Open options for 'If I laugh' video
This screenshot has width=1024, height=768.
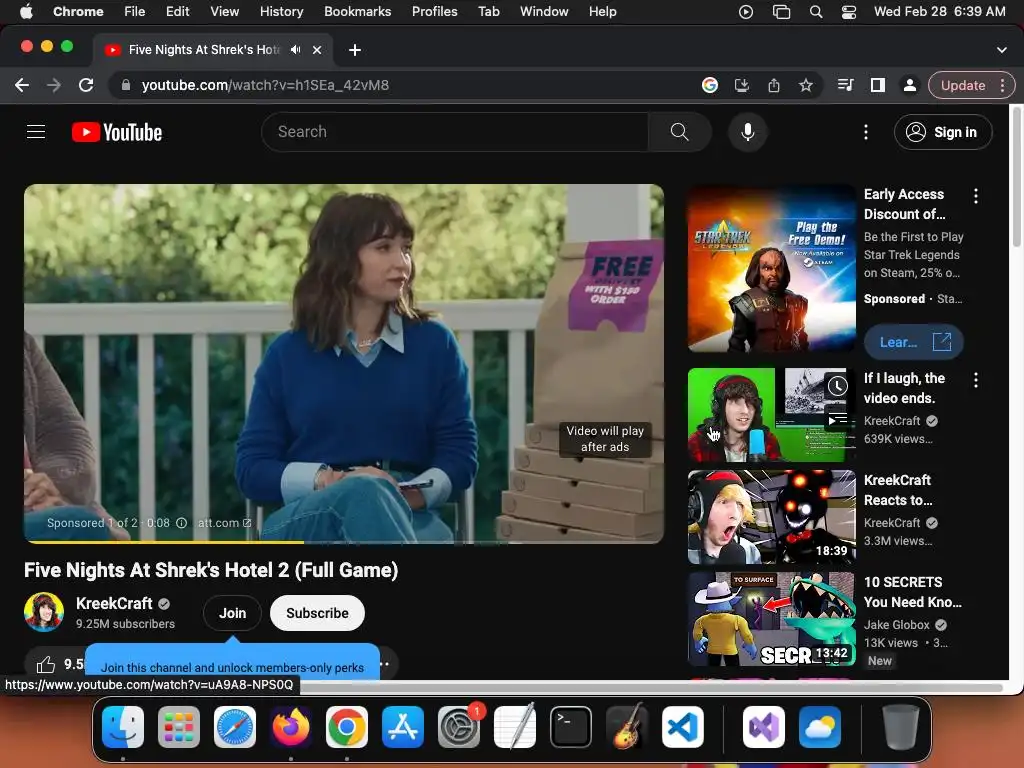coord(976,379)
